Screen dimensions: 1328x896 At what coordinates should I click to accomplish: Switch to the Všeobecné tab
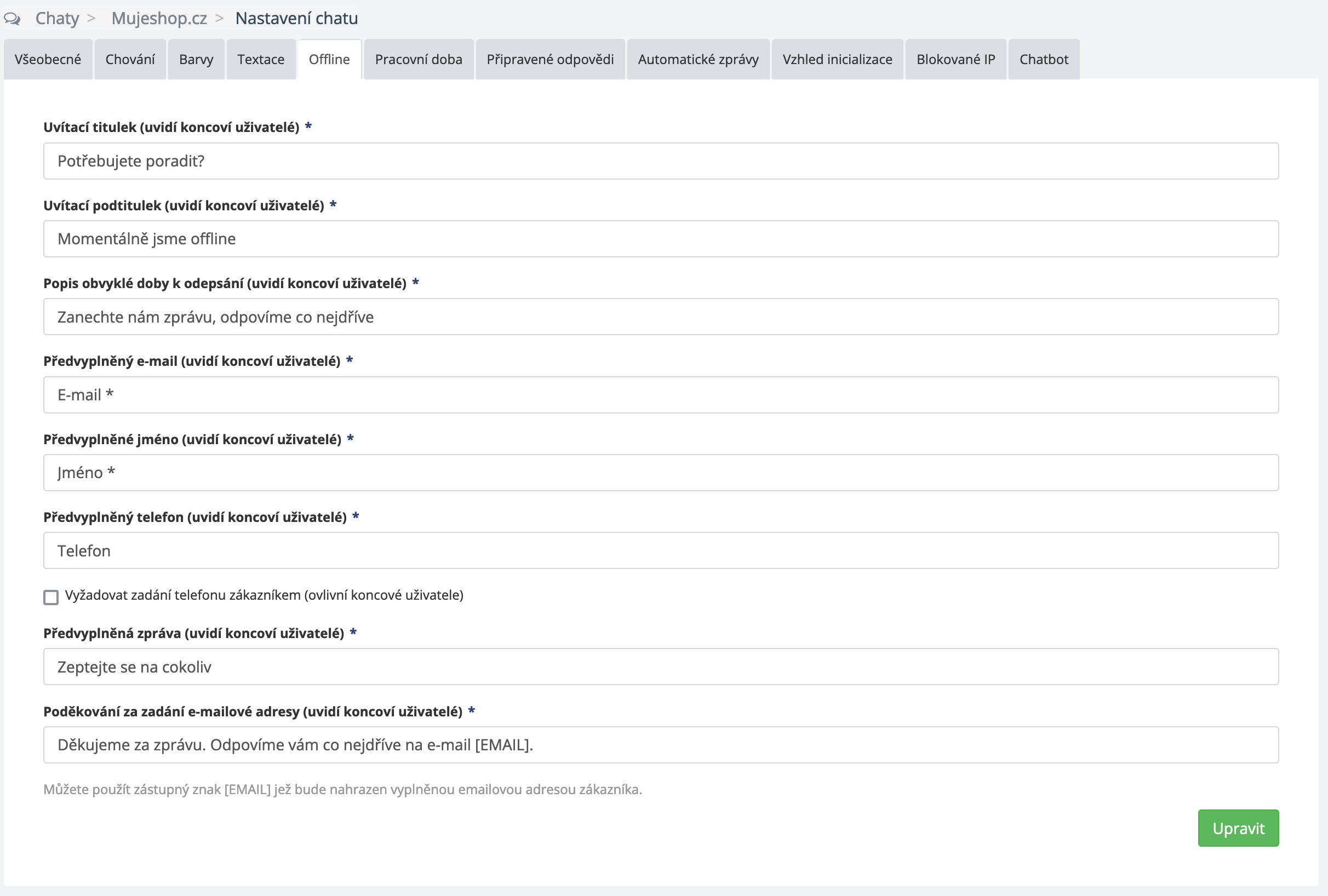coord(48,59)
